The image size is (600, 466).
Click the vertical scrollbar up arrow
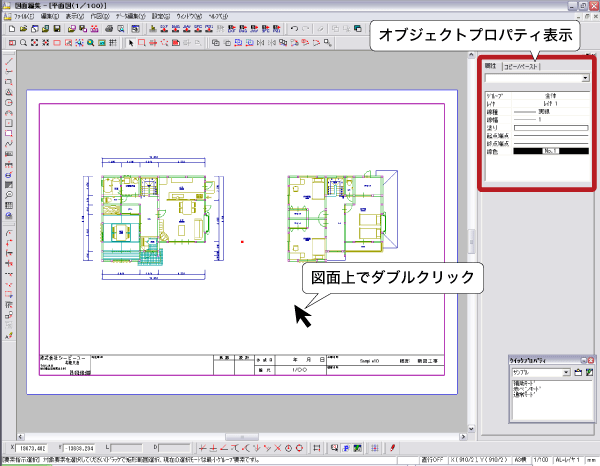point(471,55)
